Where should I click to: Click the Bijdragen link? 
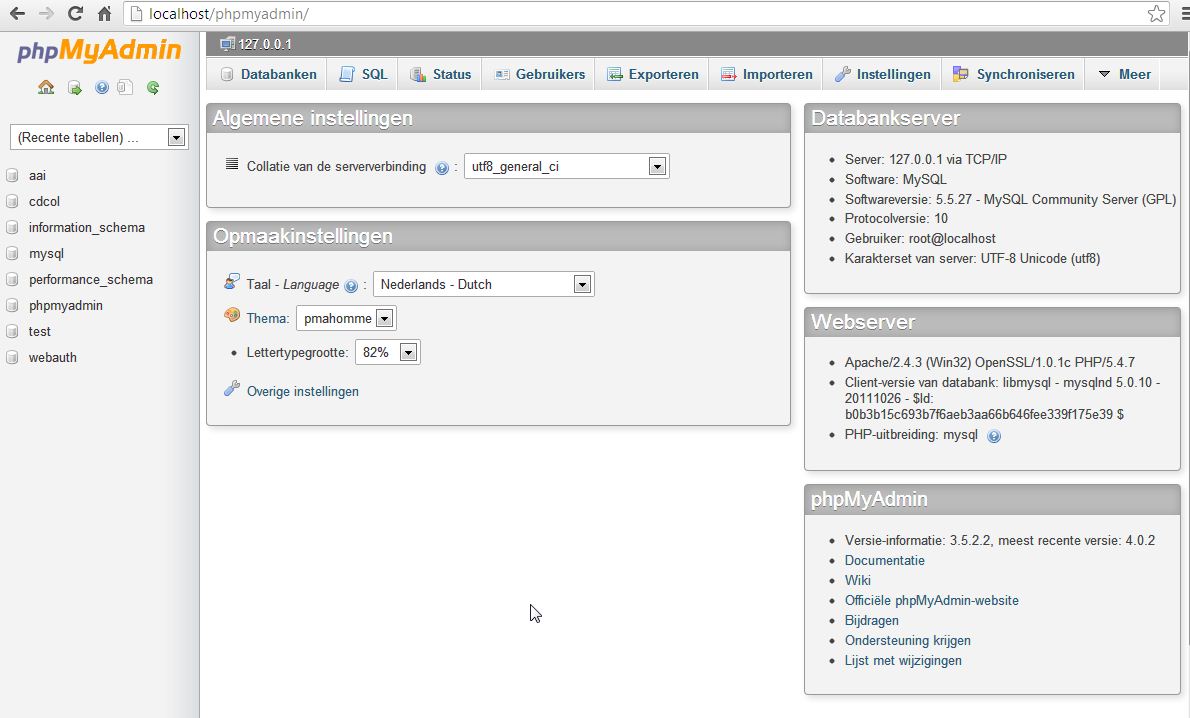coord(871,620)
